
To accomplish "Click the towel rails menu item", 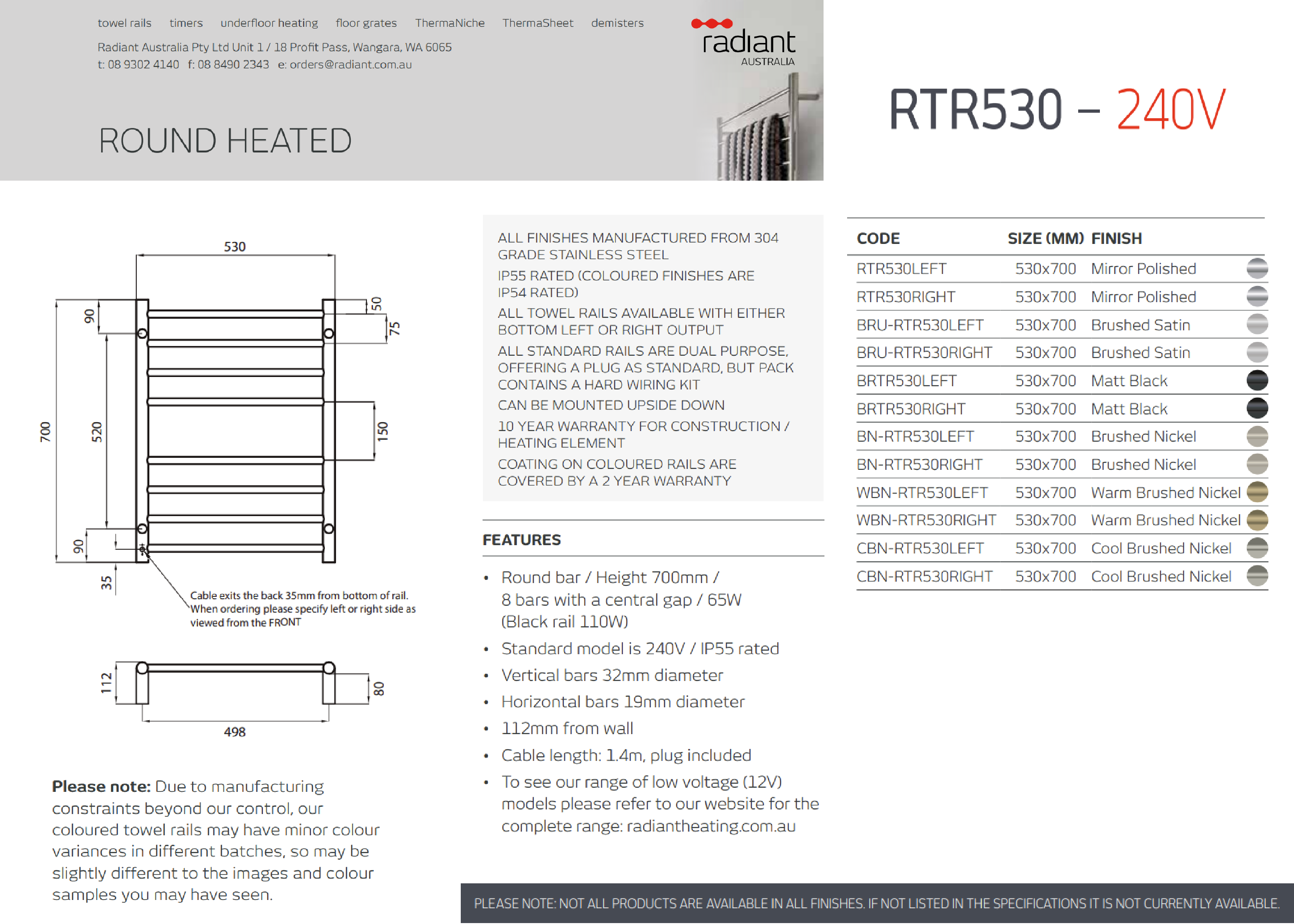I will coord(124,23).
